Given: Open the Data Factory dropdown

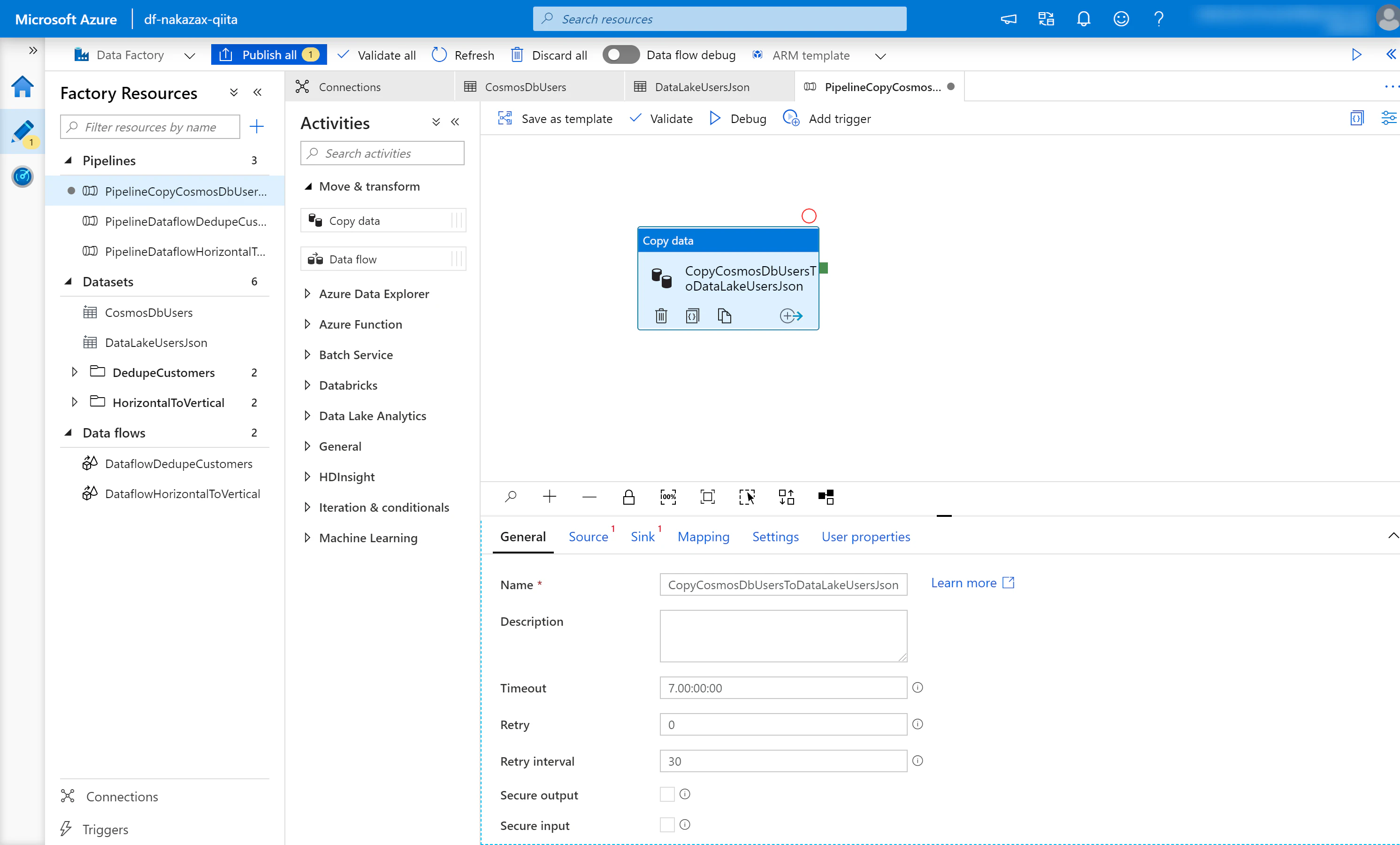Looking at the screenshot, I should [189, 56].
